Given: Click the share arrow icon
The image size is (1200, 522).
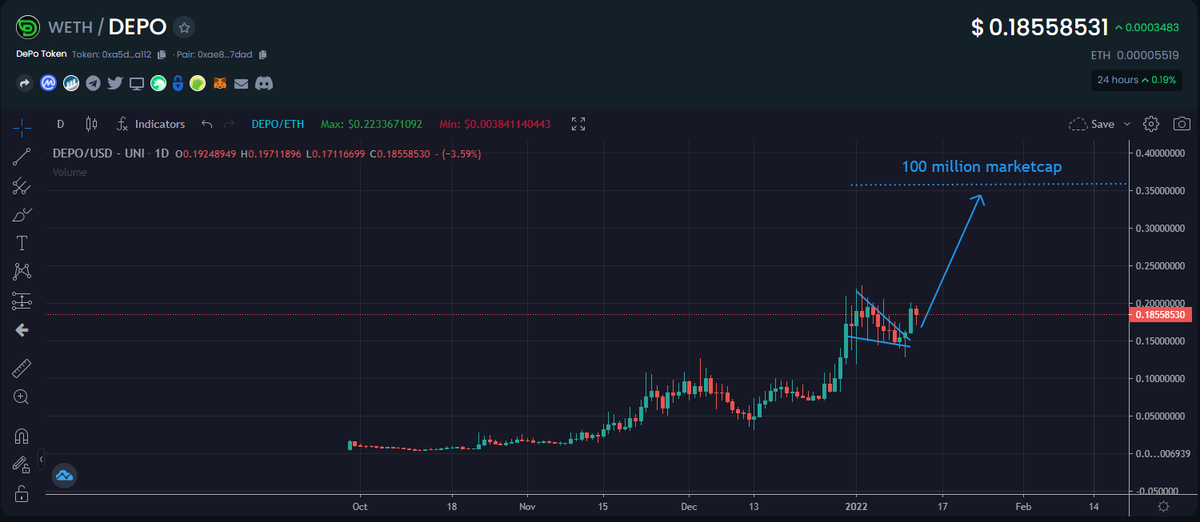Looking at the screenshot, I should click(x=25, y=84).
